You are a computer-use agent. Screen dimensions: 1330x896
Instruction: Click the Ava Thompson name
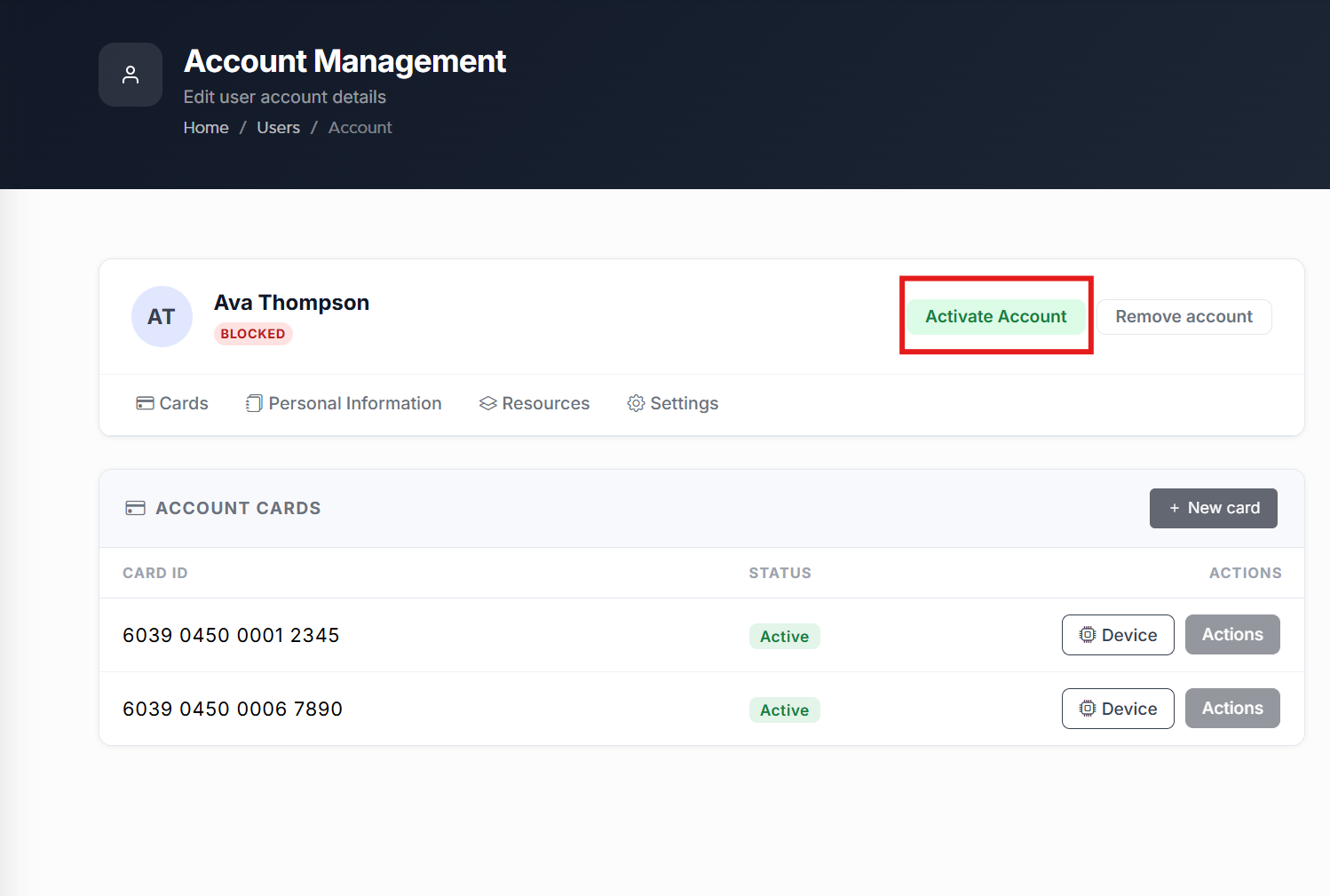click(291, 303)
